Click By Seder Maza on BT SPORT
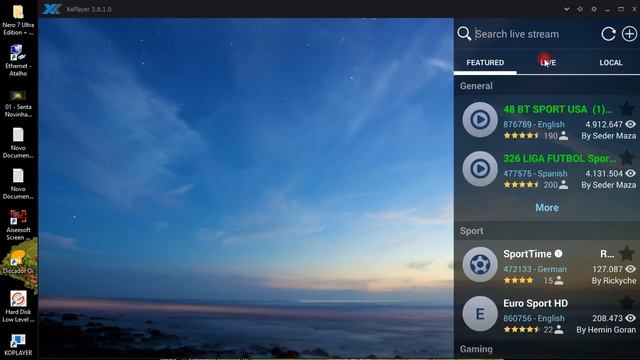 [609, 136]
